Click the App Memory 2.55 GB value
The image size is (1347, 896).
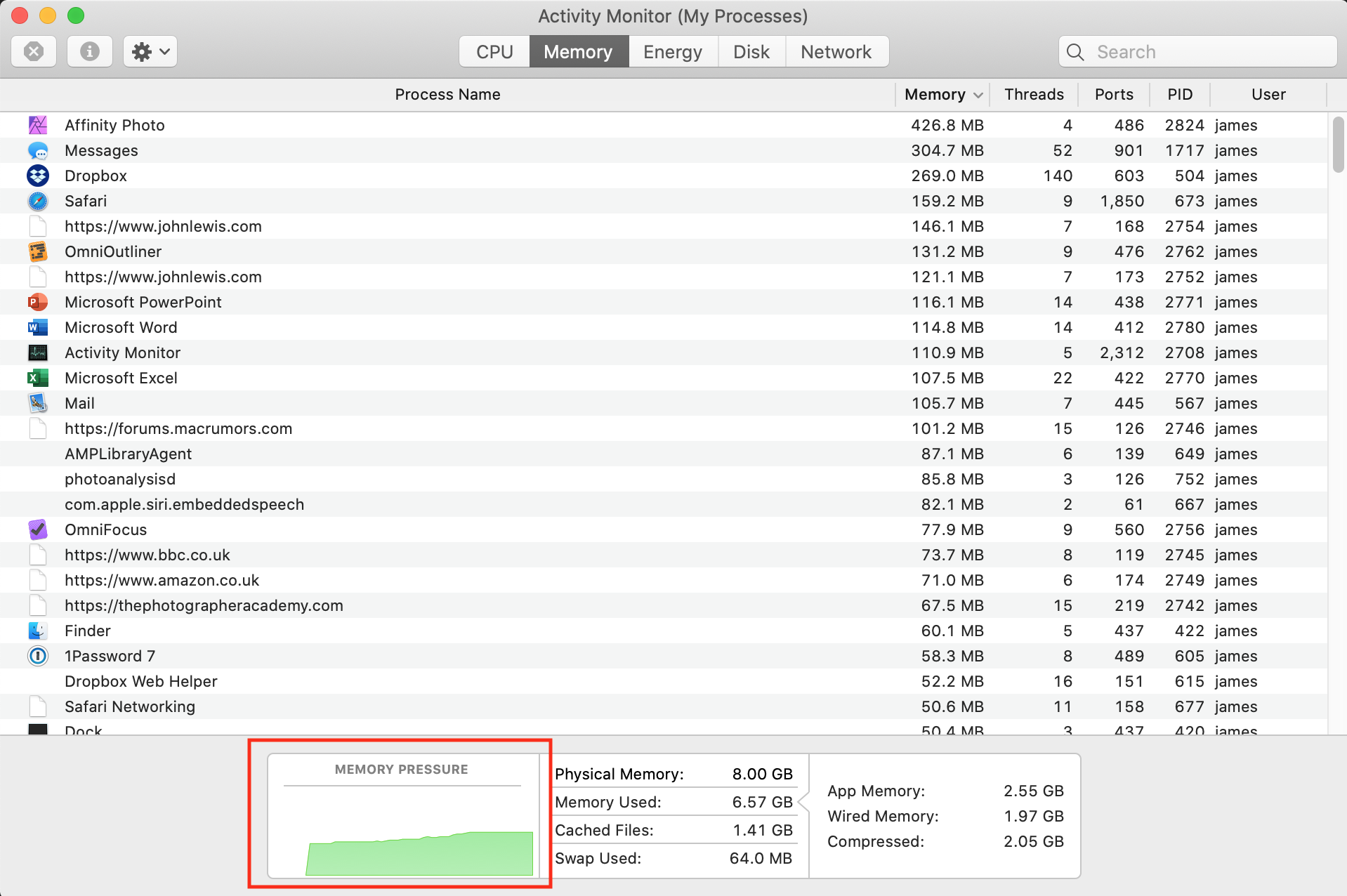(x=1034, y=791)
